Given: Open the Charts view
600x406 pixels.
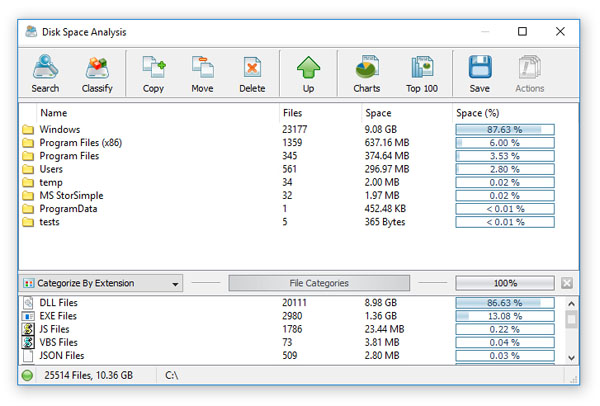Looking at the screenshot, I should pyautogui.click(x=367, y=73).
